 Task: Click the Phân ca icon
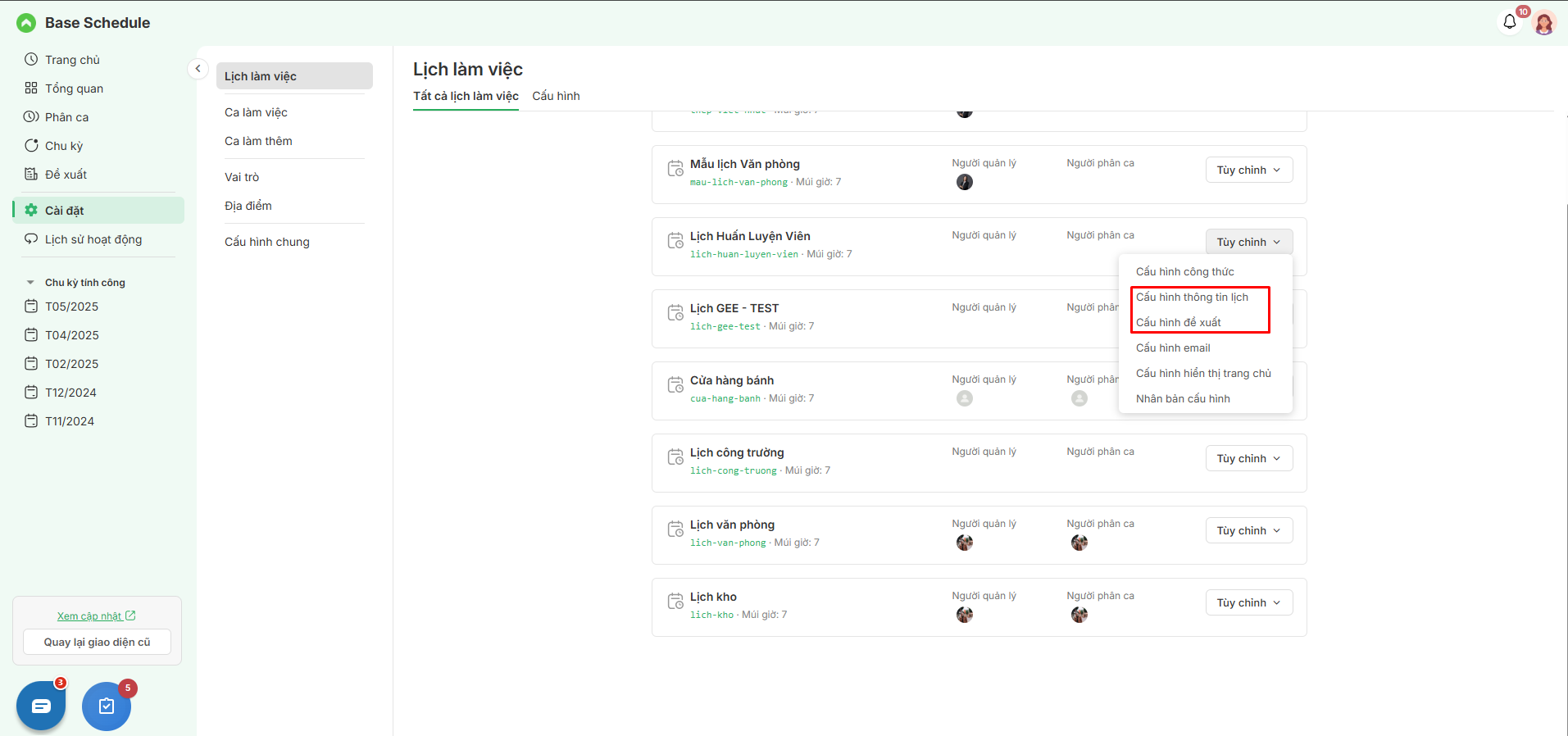coord(31,116)
